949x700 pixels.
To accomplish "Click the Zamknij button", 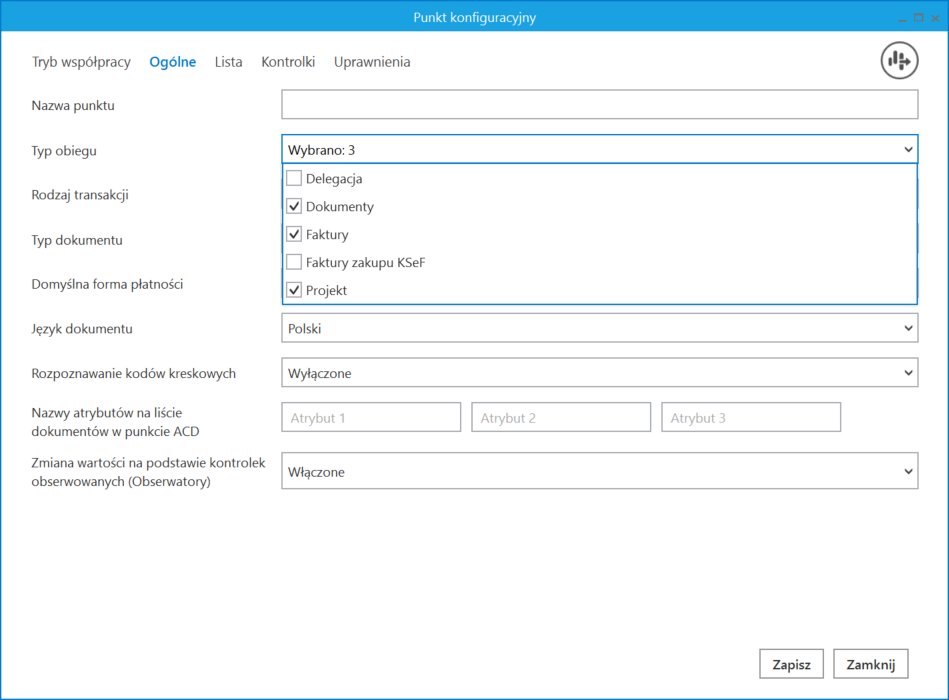I will click(x=870, y=664).
